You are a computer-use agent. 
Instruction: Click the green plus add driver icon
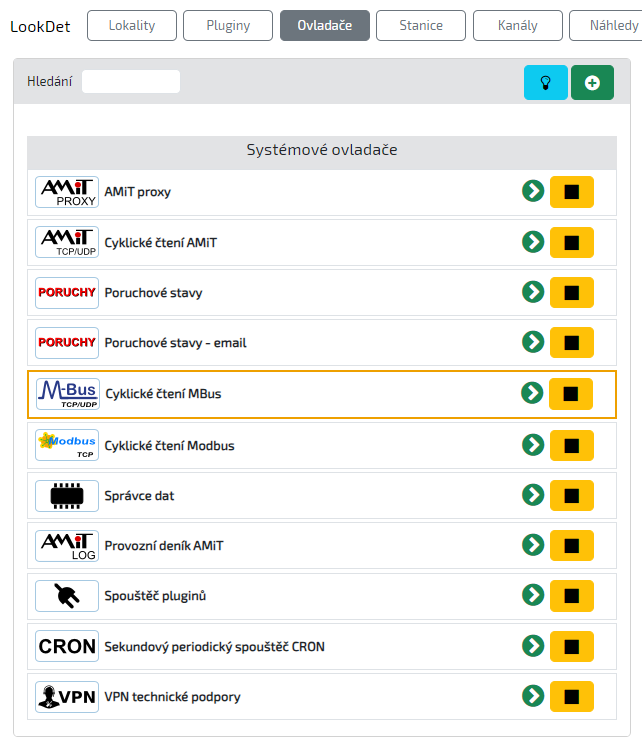tap(592, 83)
